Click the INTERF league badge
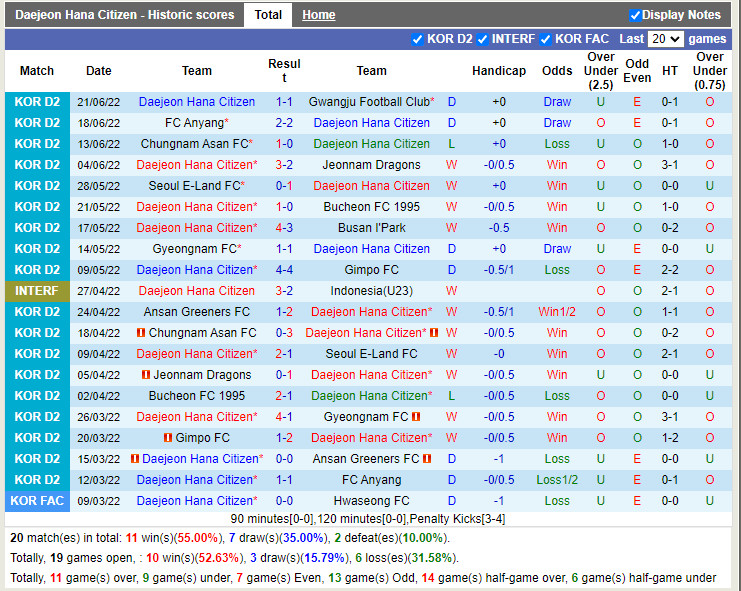The height and width of the screenshot is (591, 741). [x=37, y=291]
